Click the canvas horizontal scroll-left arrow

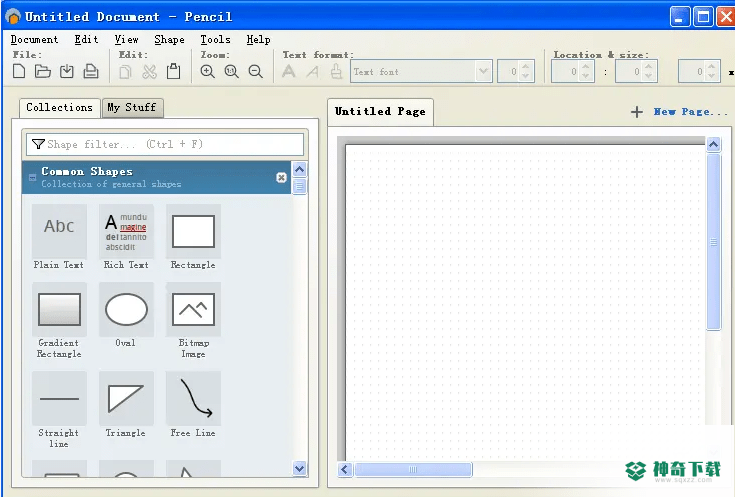[x=345, y=469]
